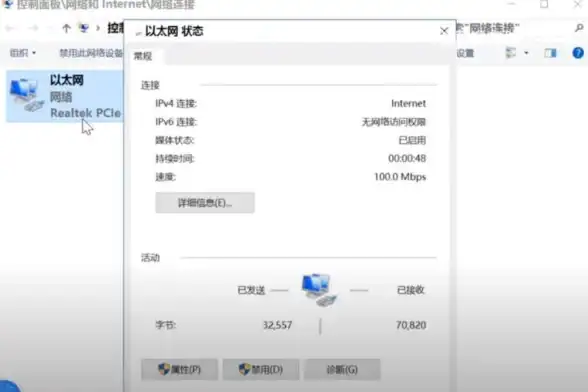
Task: Click the Up arrow in Network Connections window
Action: point(66,28)
